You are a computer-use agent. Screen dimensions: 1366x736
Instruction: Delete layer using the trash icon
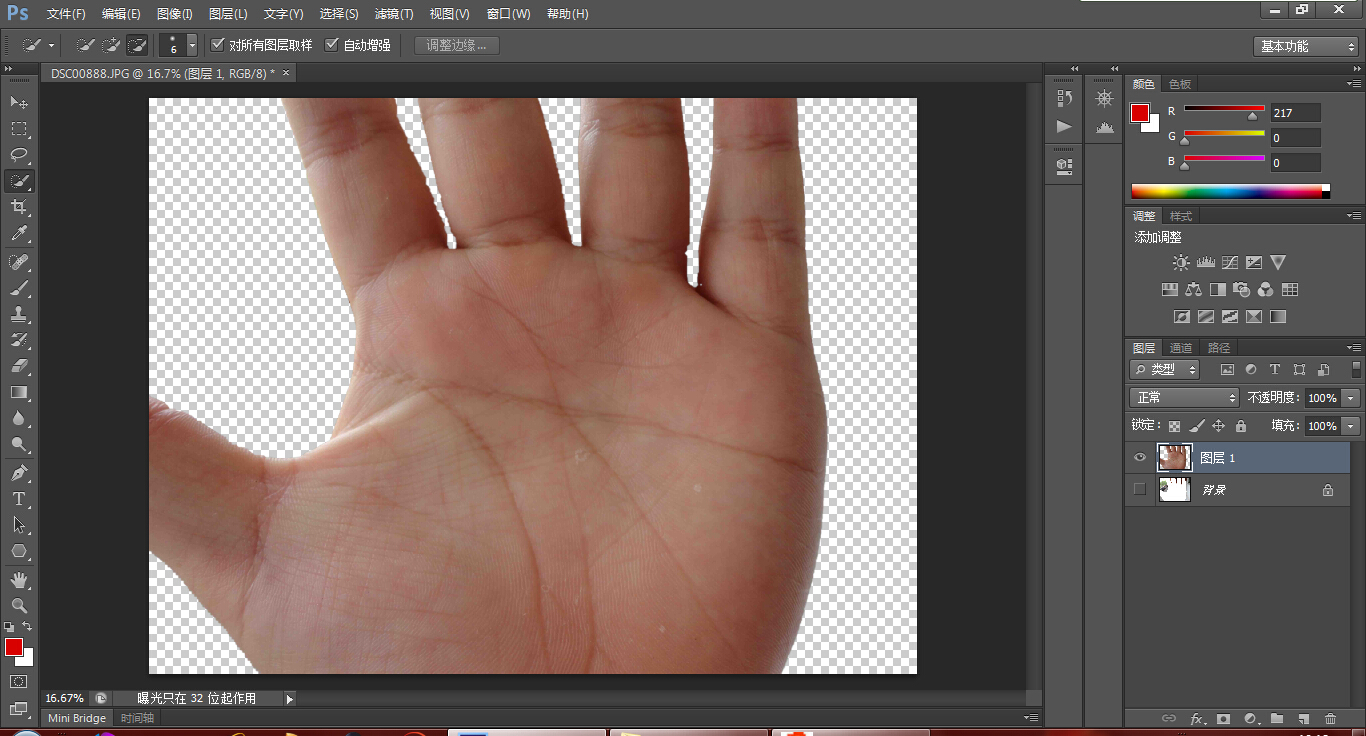pos(1330,718)
